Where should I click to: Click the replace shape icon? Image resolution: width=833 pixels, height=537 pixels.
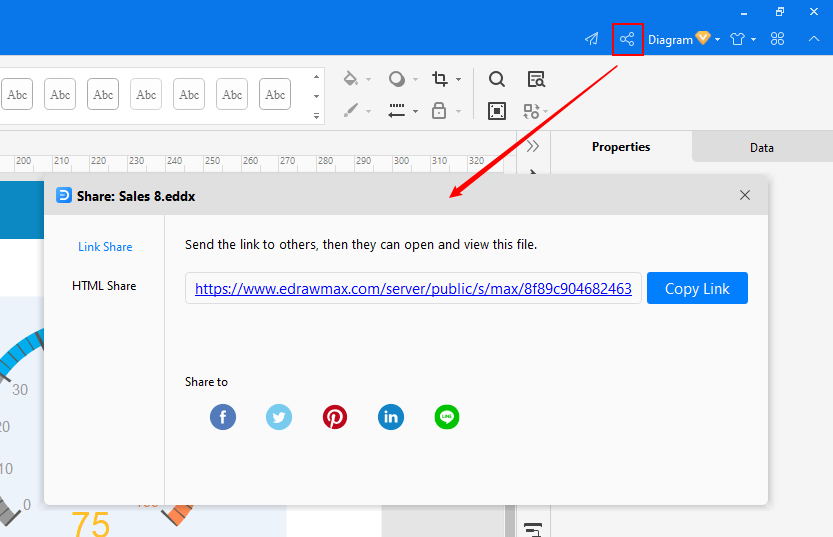[531, 111]
